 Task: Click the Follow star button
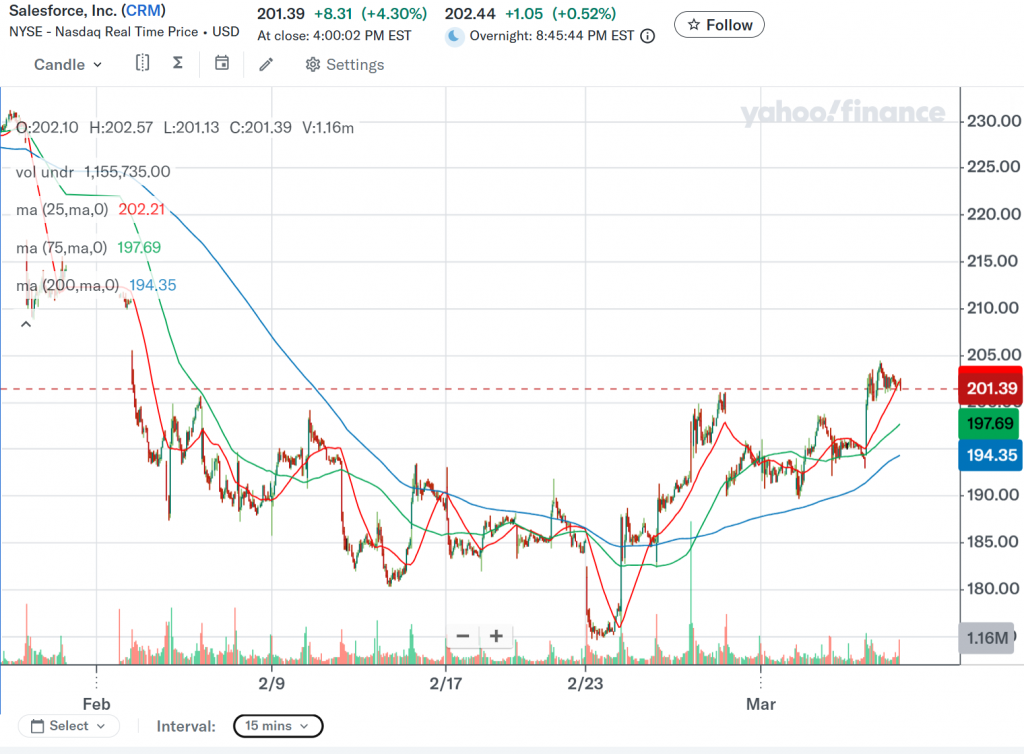[719, 24]
